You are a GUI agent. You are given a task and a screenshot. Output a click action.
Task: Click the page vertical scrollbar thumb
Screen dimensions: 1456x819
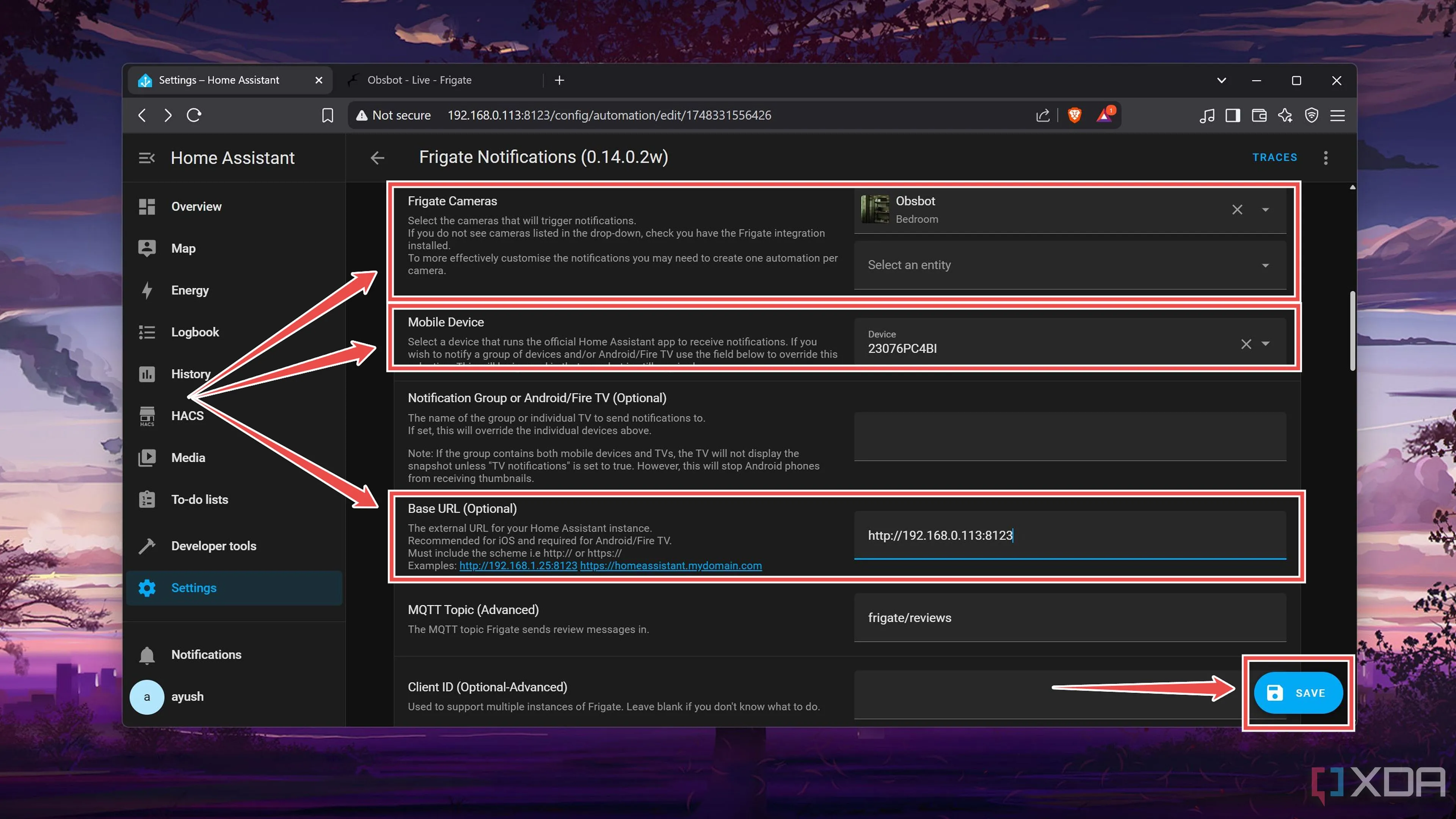(x=1352, y=331)
